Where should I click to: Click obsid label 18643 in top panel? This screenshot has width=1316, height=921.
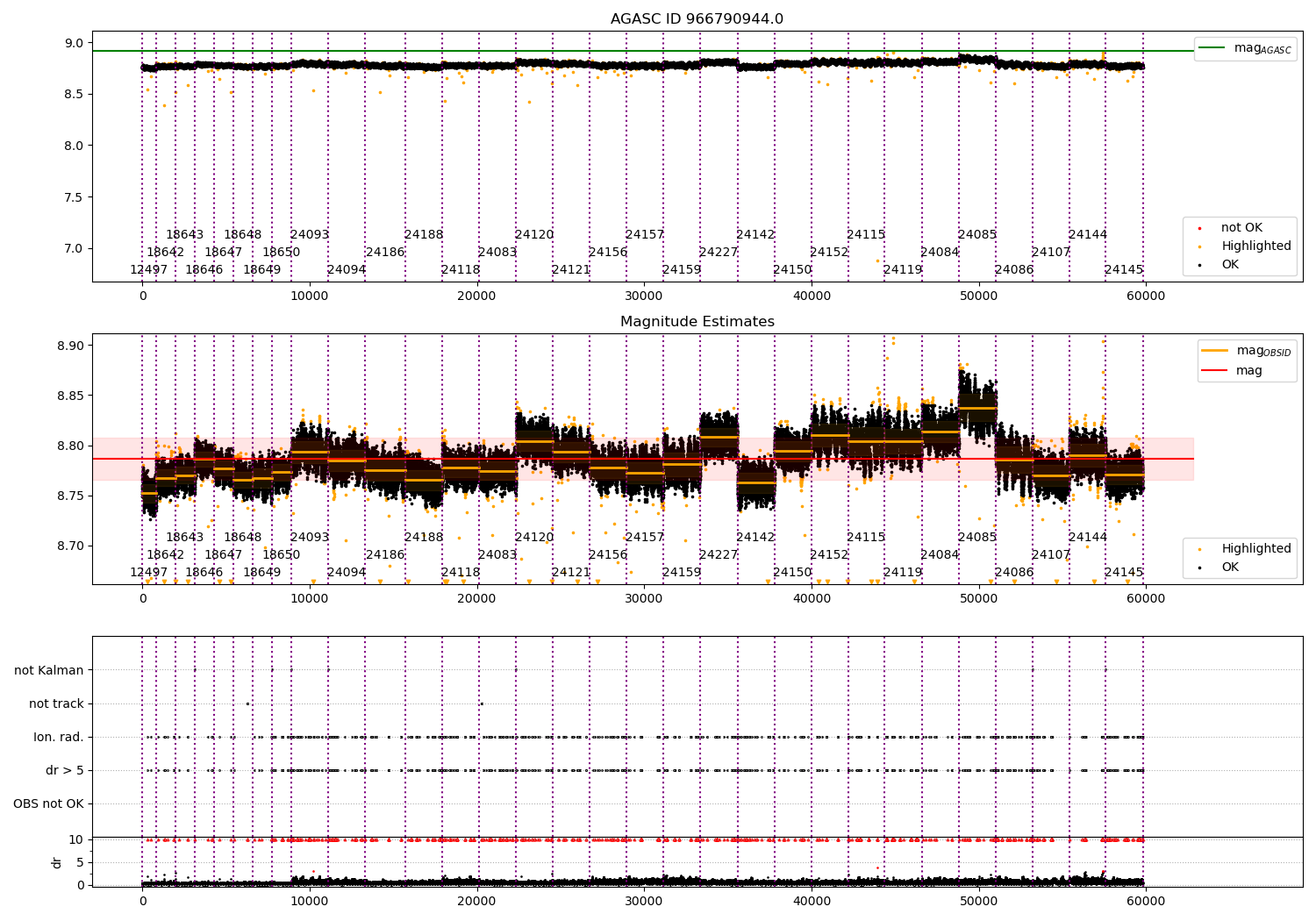tap(184, 235)
